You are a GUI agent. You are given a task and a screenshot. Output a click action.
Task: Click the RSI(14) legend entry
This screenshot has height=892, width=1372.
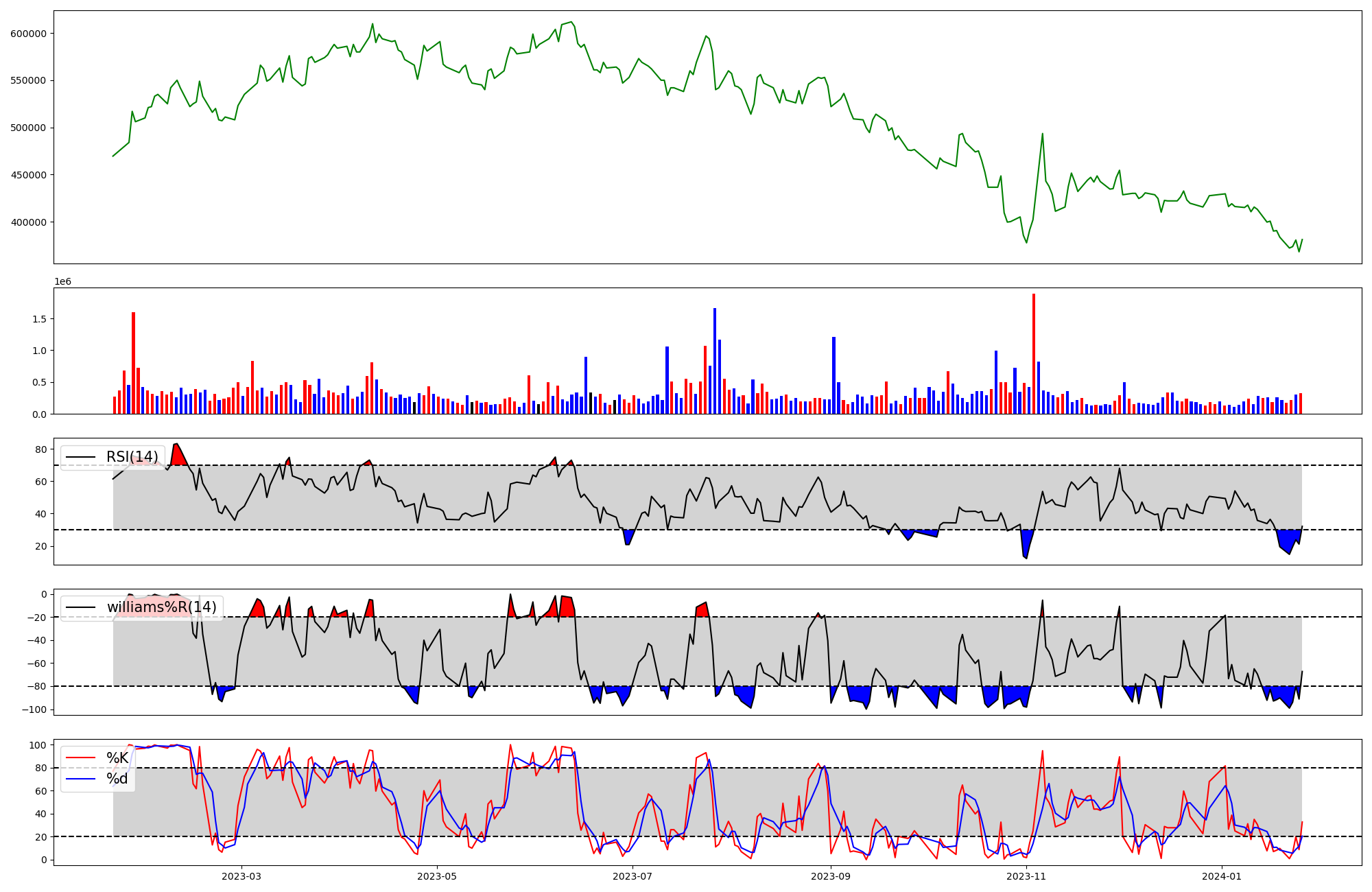pos(132,457)
